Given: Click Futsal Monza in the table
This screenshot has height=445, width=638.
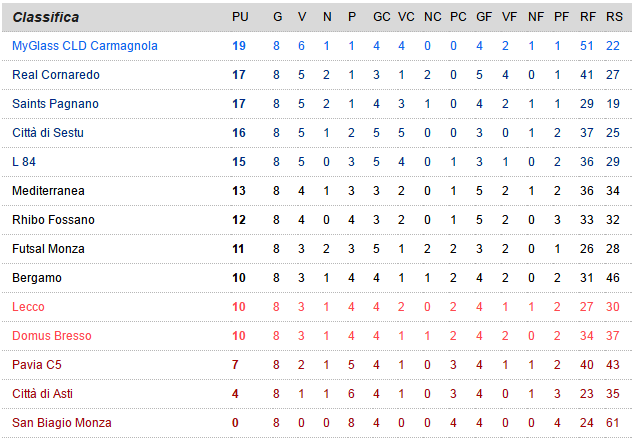Looking at the screenshot, I should 48,249.
